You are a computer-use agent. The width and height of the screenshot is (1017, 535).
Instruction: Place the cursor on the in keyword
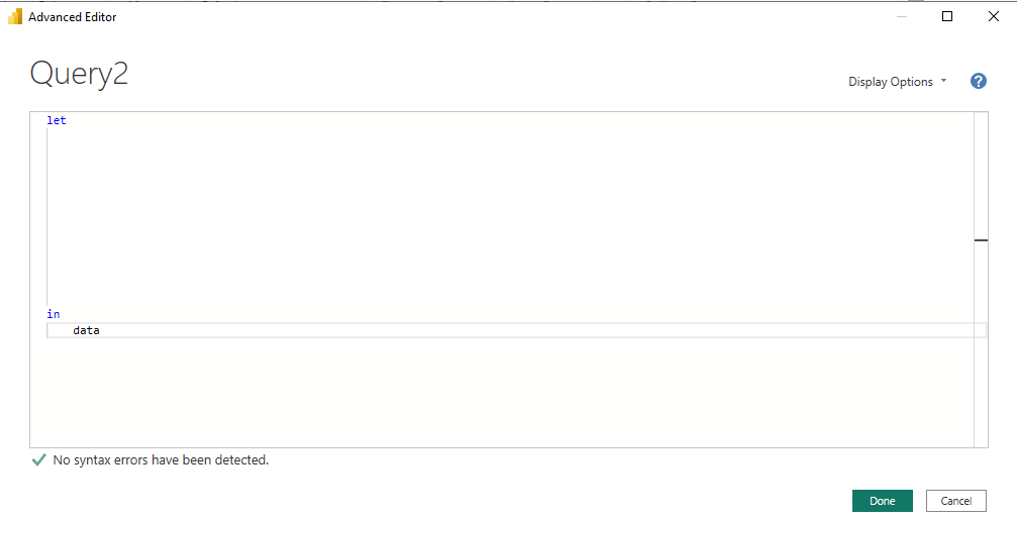(53, 314)
